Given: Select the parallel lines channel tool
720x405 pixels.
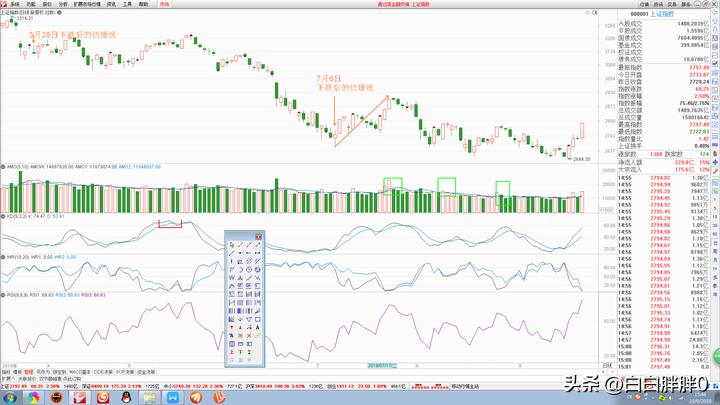Looking at the screenshot, I should click(249, 261).
